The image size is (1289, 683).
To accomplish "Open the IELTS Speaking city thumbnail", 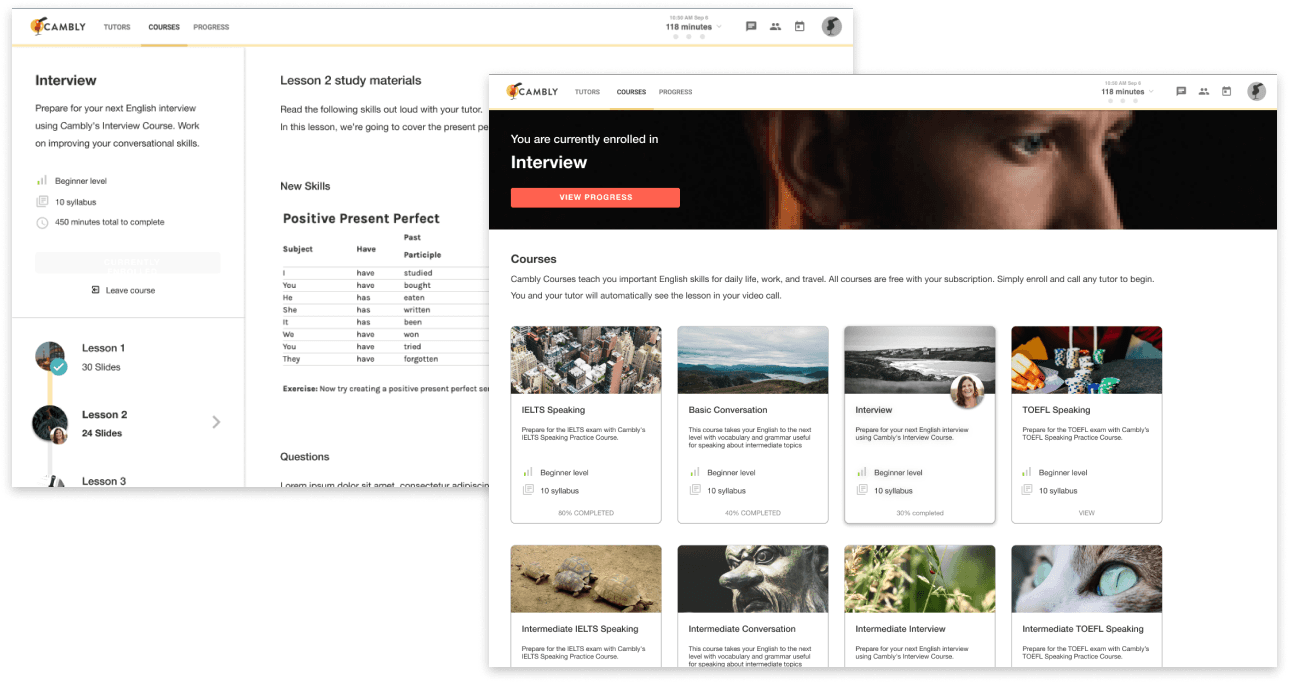I will click(x=586, y=360).
